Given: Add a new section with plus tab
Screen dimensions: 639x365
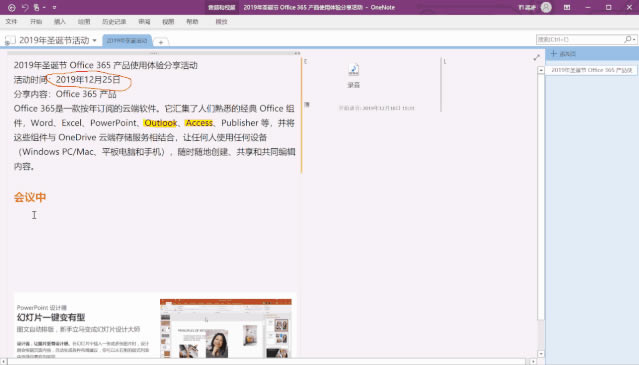Looking at the screenshot, I should coord(161,42).
